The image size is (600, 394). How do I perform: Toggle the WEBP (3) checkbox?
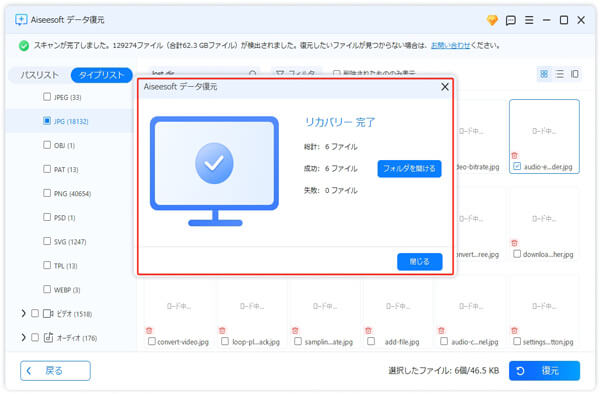tap(47, 289)
